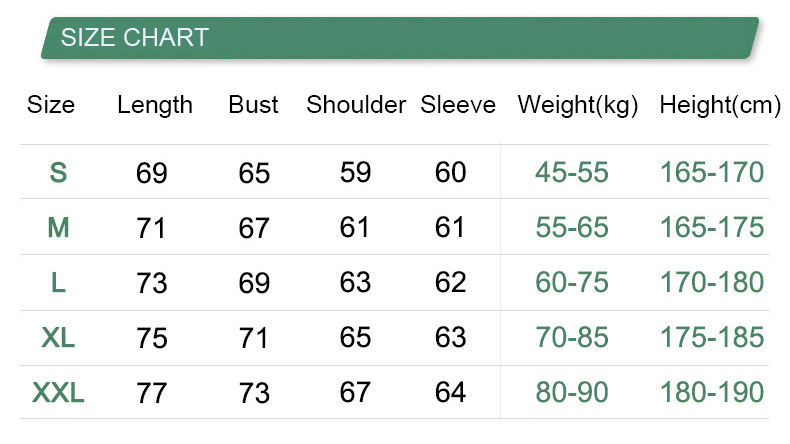
Task: Click the L size row label
Action: 58,283
